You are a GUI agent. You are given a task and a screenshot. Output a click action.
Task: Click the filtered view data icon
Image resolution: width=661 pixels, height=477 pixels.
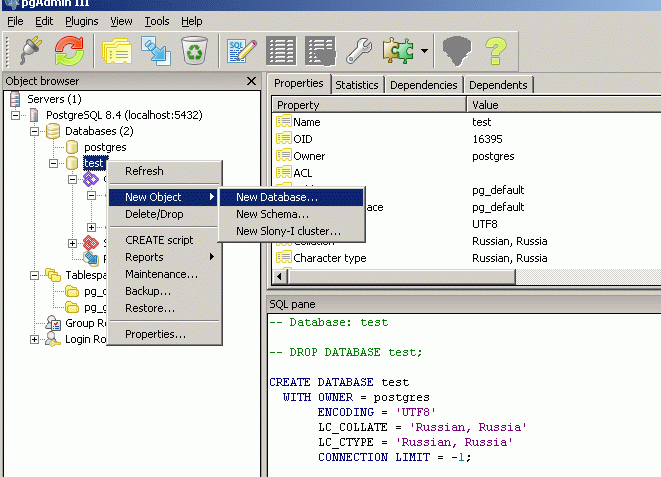pos(320,51)
